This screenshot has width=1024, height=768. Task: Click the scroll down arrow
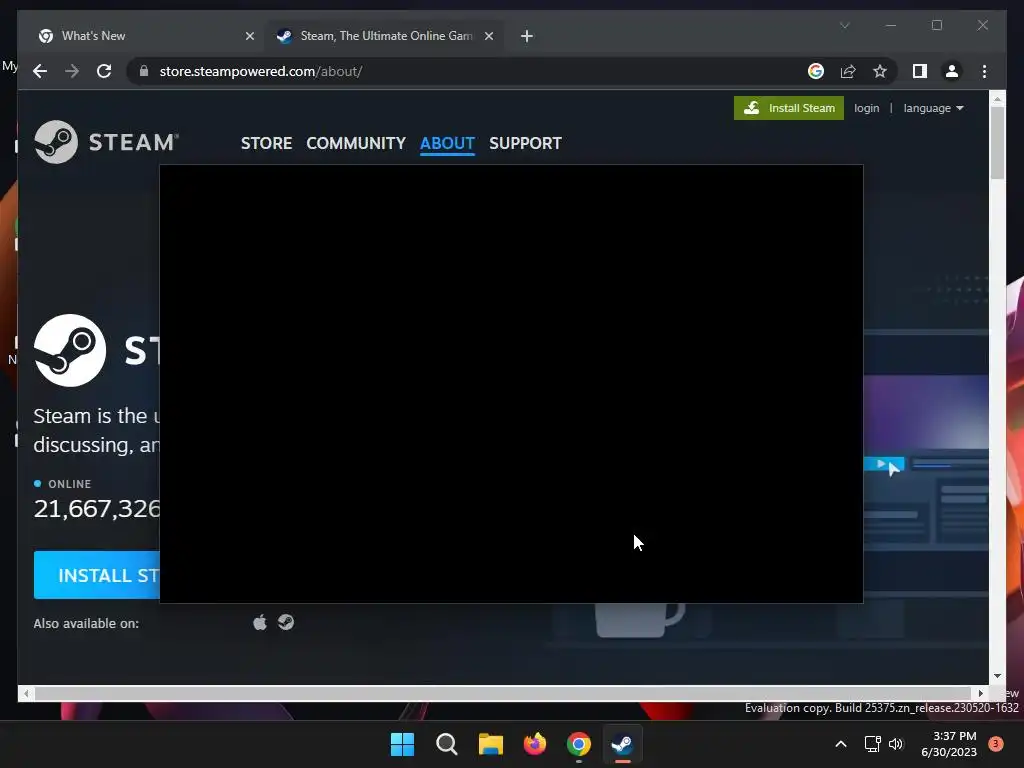coord(997,676)
